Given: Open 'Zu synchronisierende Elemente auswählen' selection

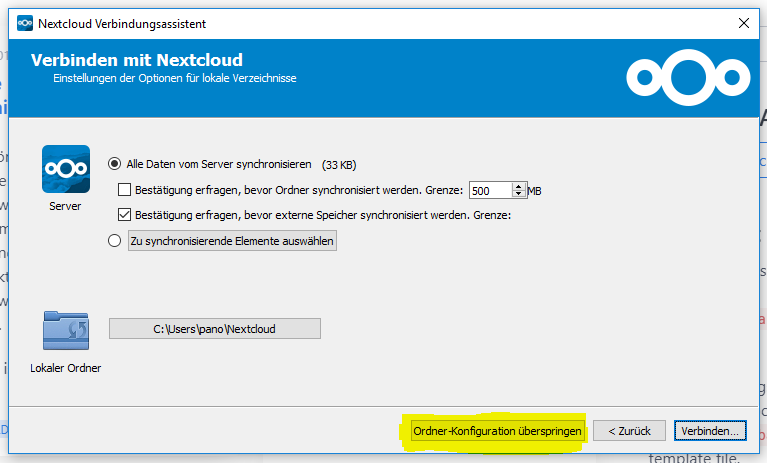Looking at the screenshot, I should (232, 241).
